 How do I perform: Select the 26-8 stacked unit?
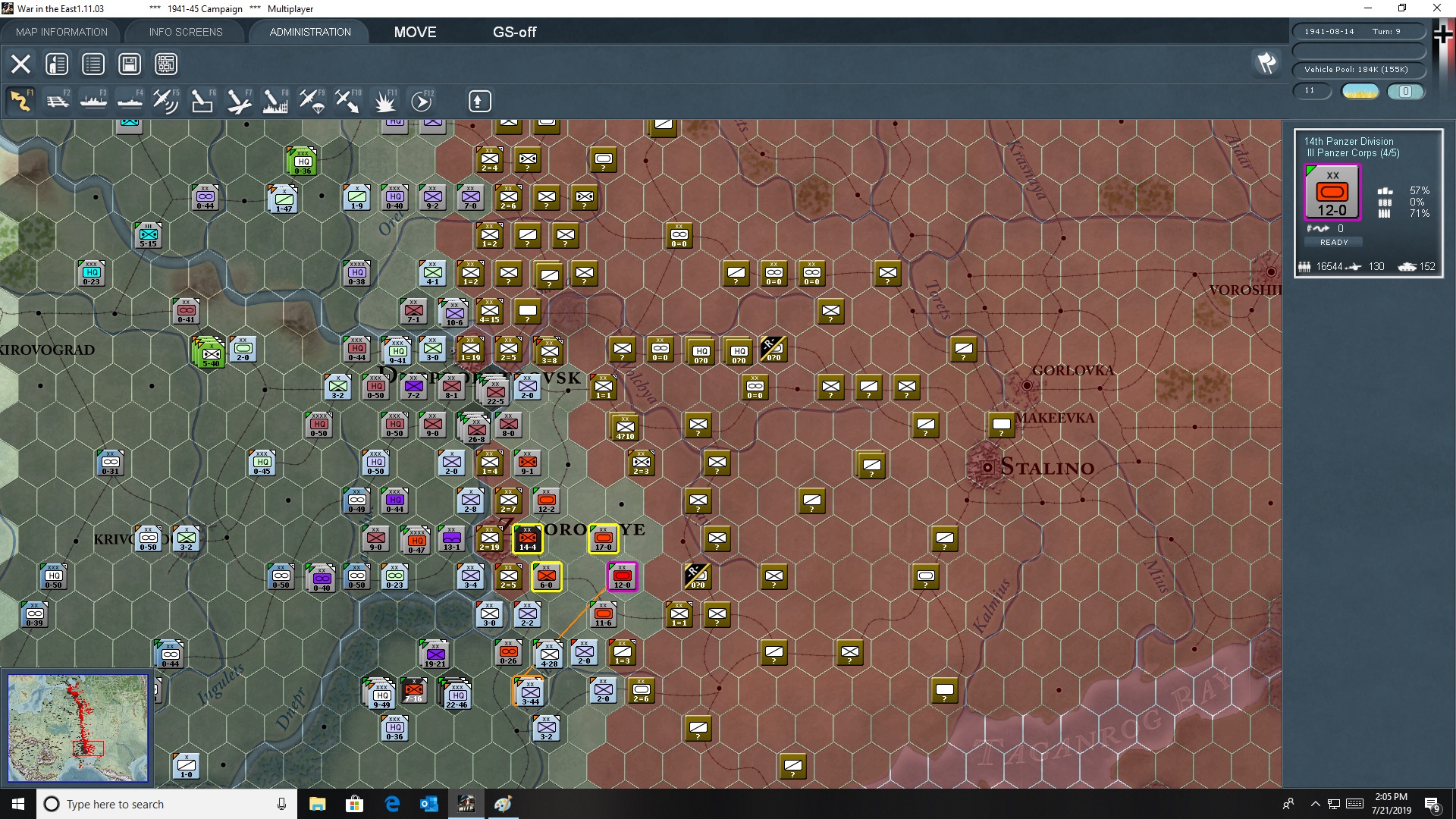(475, 428)
